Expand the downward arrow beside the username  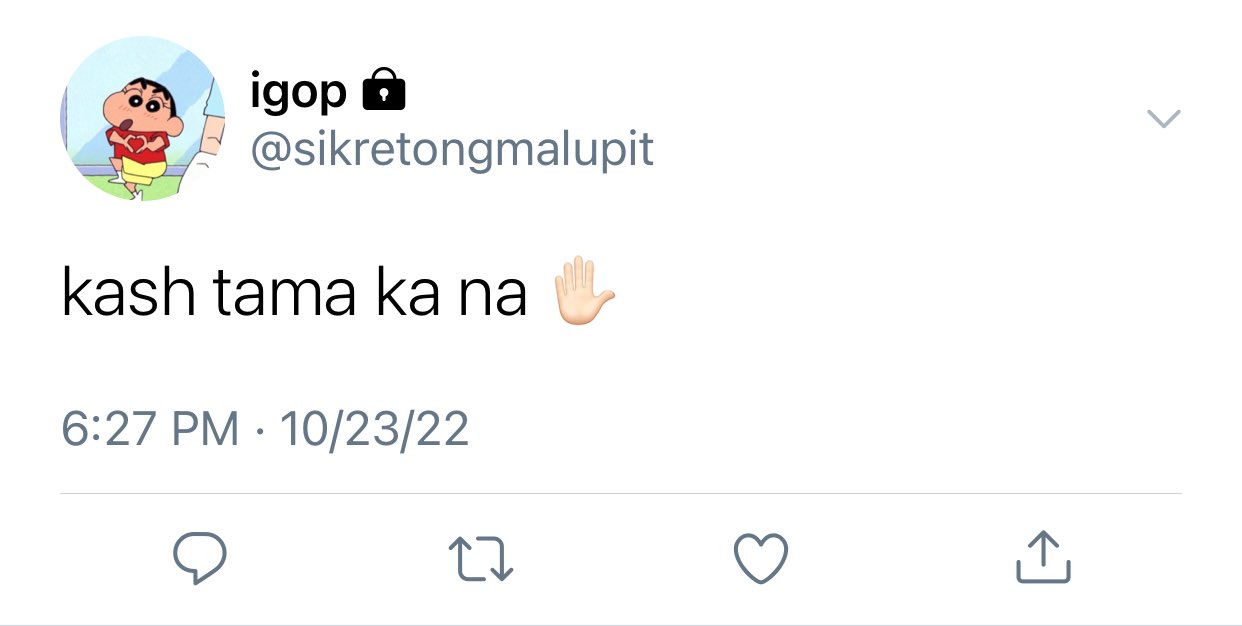pos(1163,119)
